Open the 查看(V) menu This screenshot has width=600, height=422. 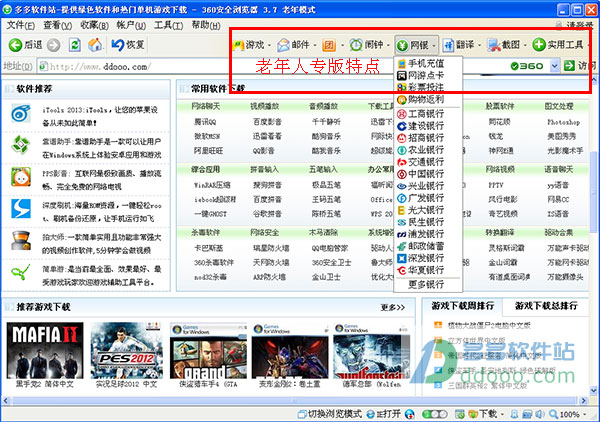tap(57, 25)
